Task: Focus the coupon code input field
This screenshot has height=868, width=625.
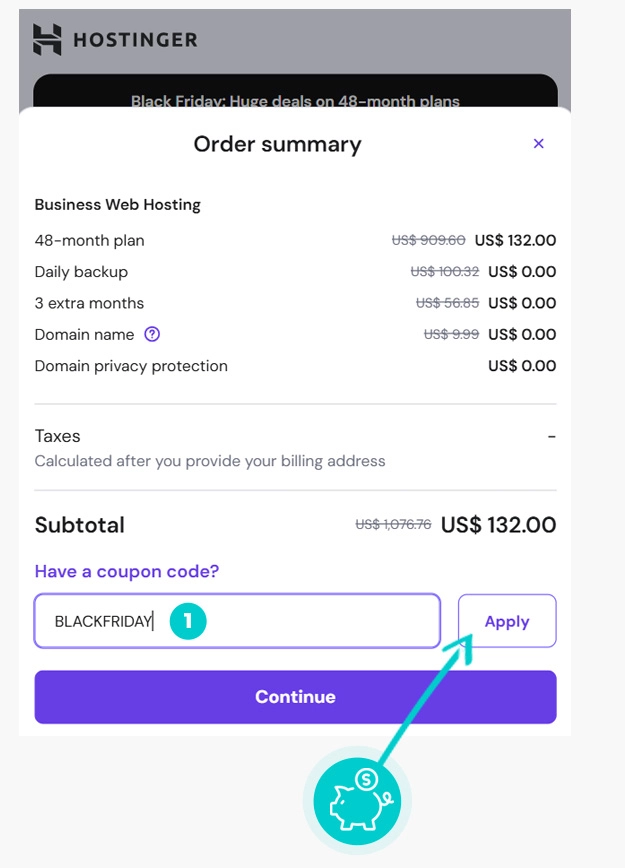Action: click(300, 621)
